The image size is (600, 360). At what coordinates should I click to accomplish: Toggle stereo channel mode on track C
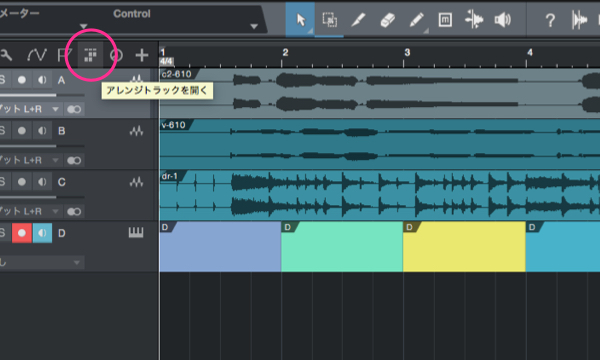pyautogui.click(x=74, y=212)
